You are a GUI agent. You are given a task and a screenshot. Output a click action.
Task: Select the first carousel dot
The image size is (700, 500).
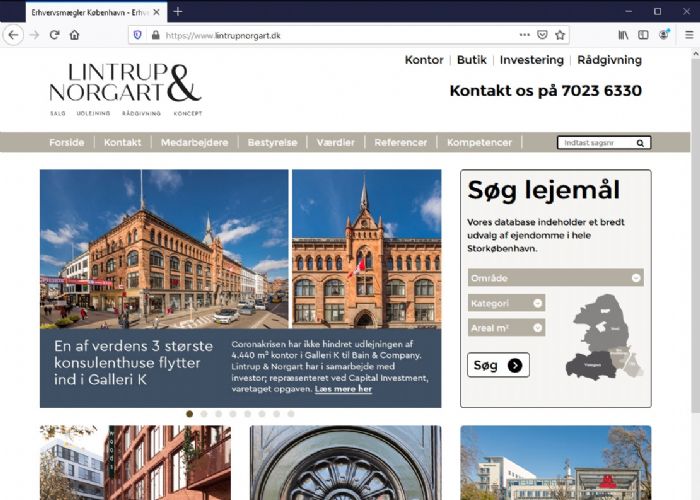point(190,414)
